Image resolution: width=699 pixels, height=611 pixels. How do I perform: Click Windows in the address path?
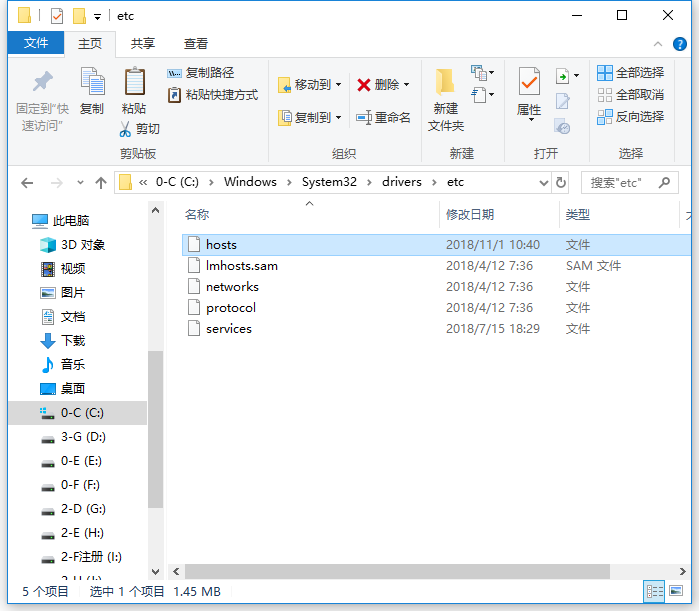pyautogui.click(x=250, y=182)
